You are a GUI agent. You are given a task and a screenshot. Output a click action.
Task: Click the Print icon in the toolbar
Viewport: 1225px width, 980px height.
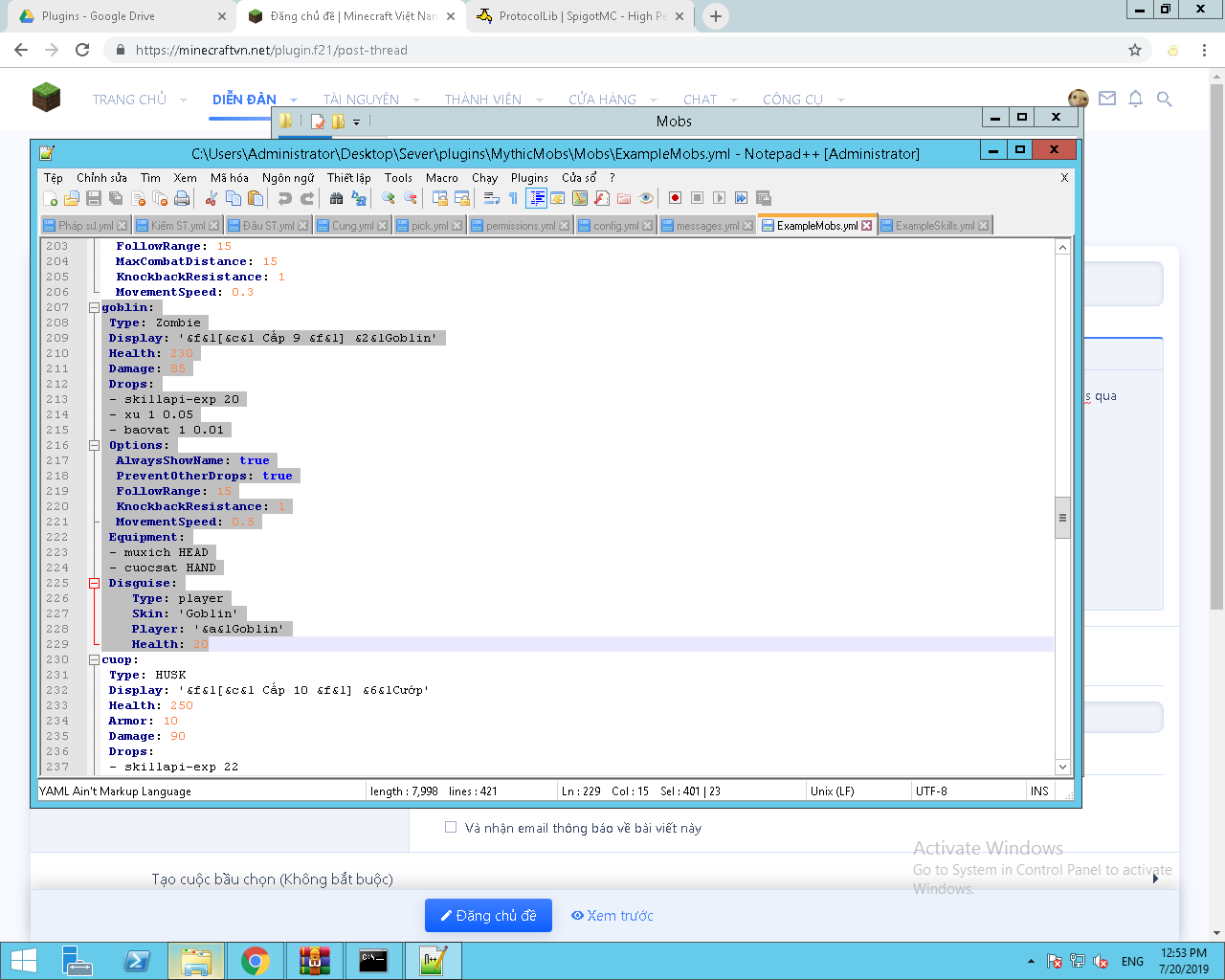[182, 198]
